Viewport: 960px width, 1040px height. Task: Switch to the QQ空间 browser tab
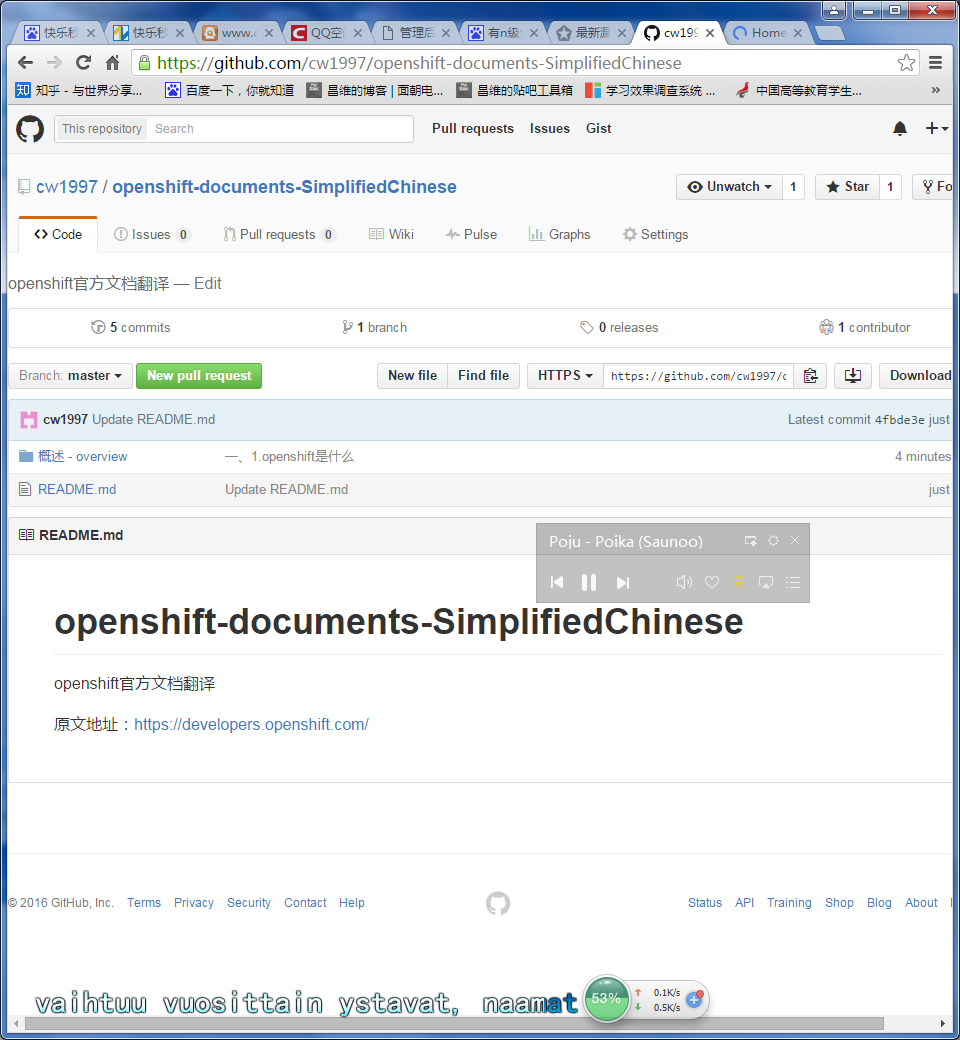[x=326, y=32]
